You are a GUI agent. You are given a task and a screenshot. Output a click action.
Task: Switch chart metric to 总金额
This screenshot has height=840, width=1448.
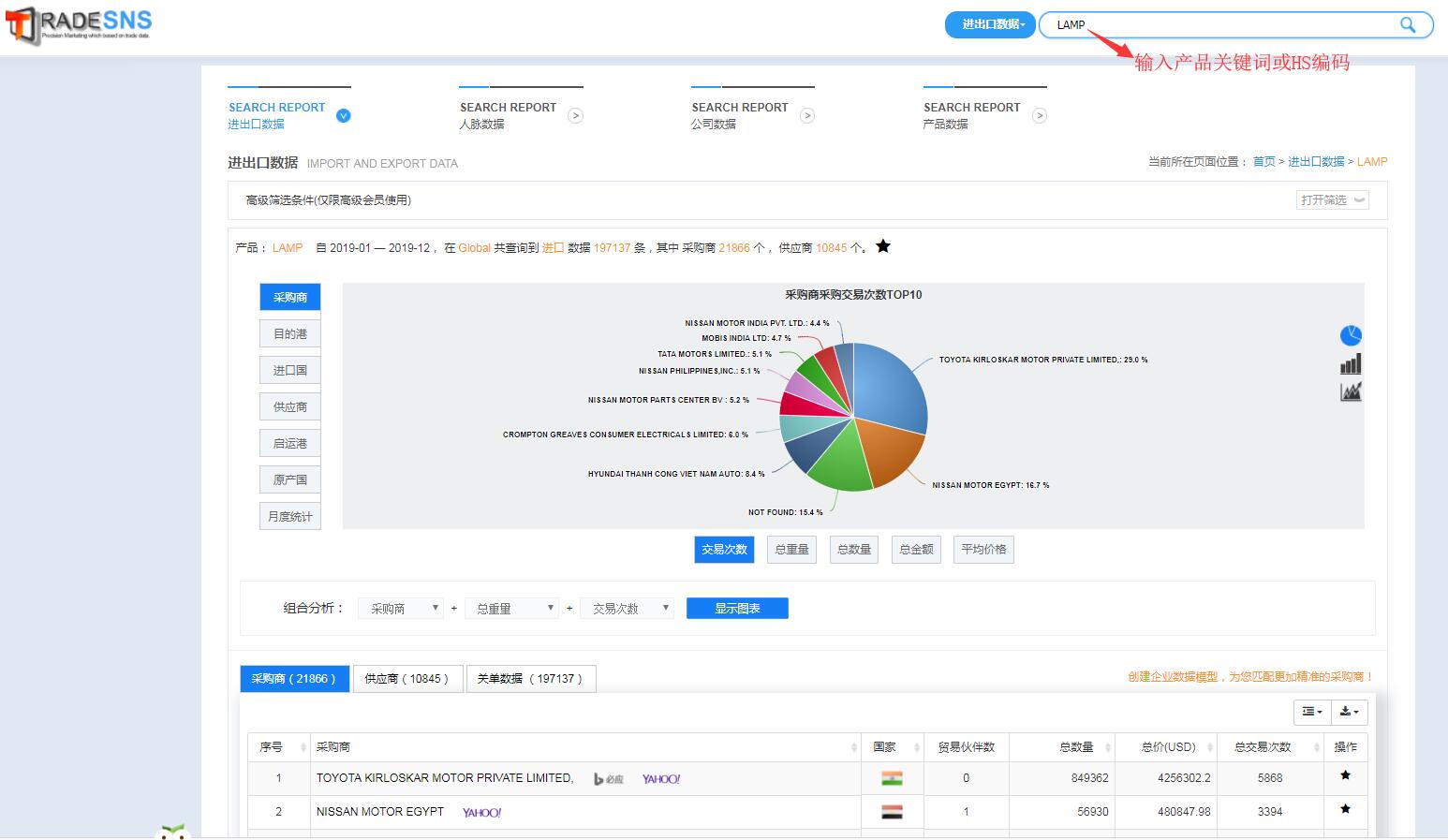(x=916, y=550)
